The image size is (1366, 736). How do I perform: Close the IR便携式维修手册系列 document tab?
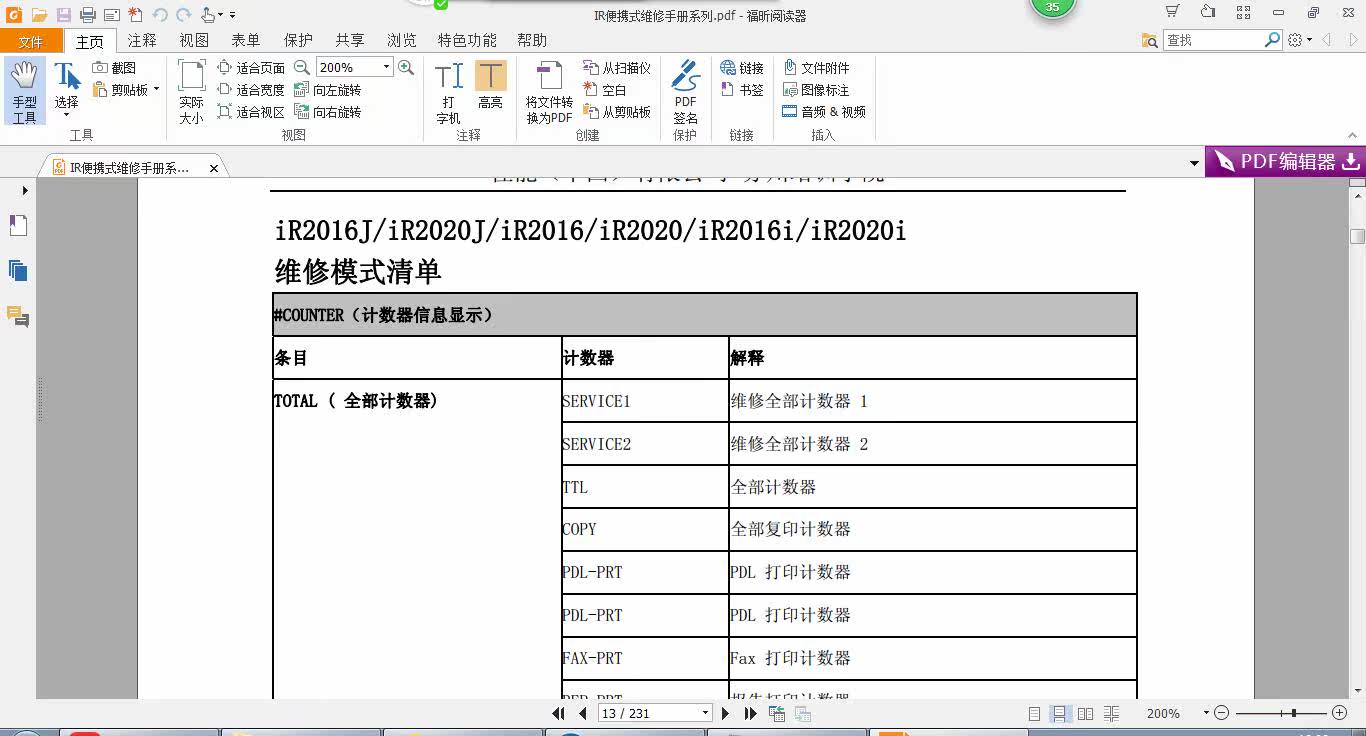point(214,169)
